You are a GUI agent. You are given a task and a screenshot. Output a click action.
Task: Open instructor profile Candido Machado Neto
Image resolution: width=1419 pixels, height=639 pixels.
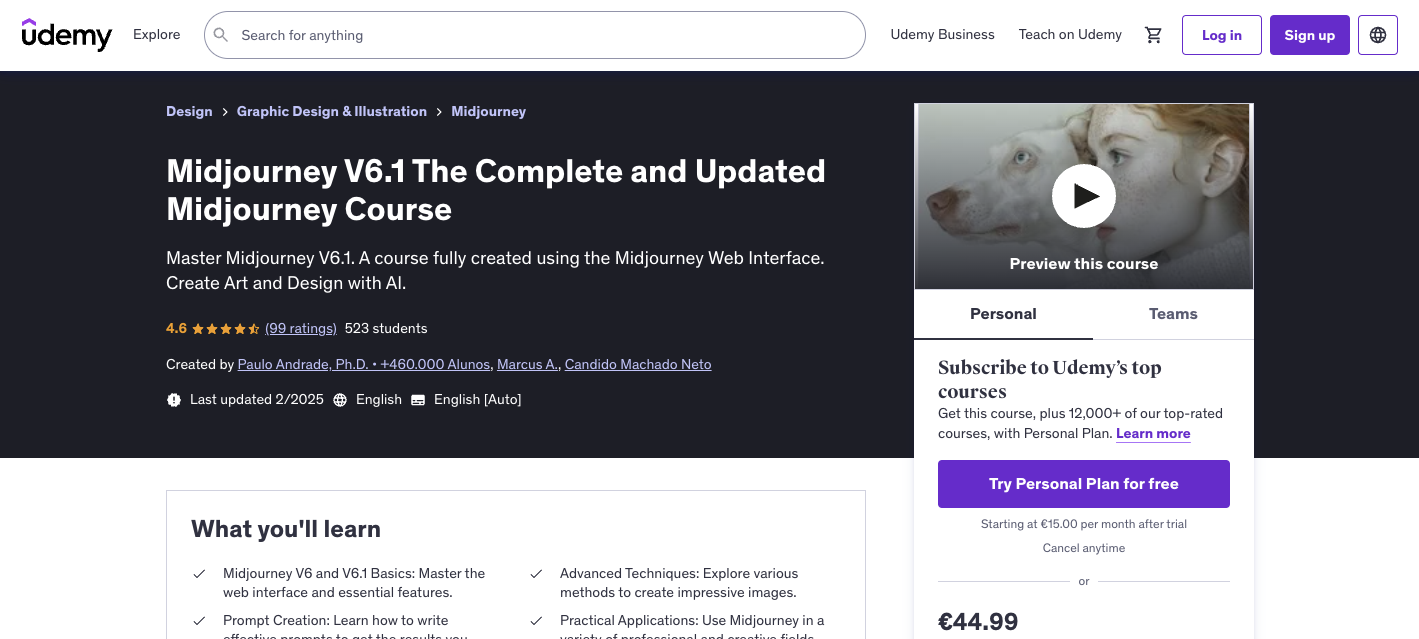[638, 364]
